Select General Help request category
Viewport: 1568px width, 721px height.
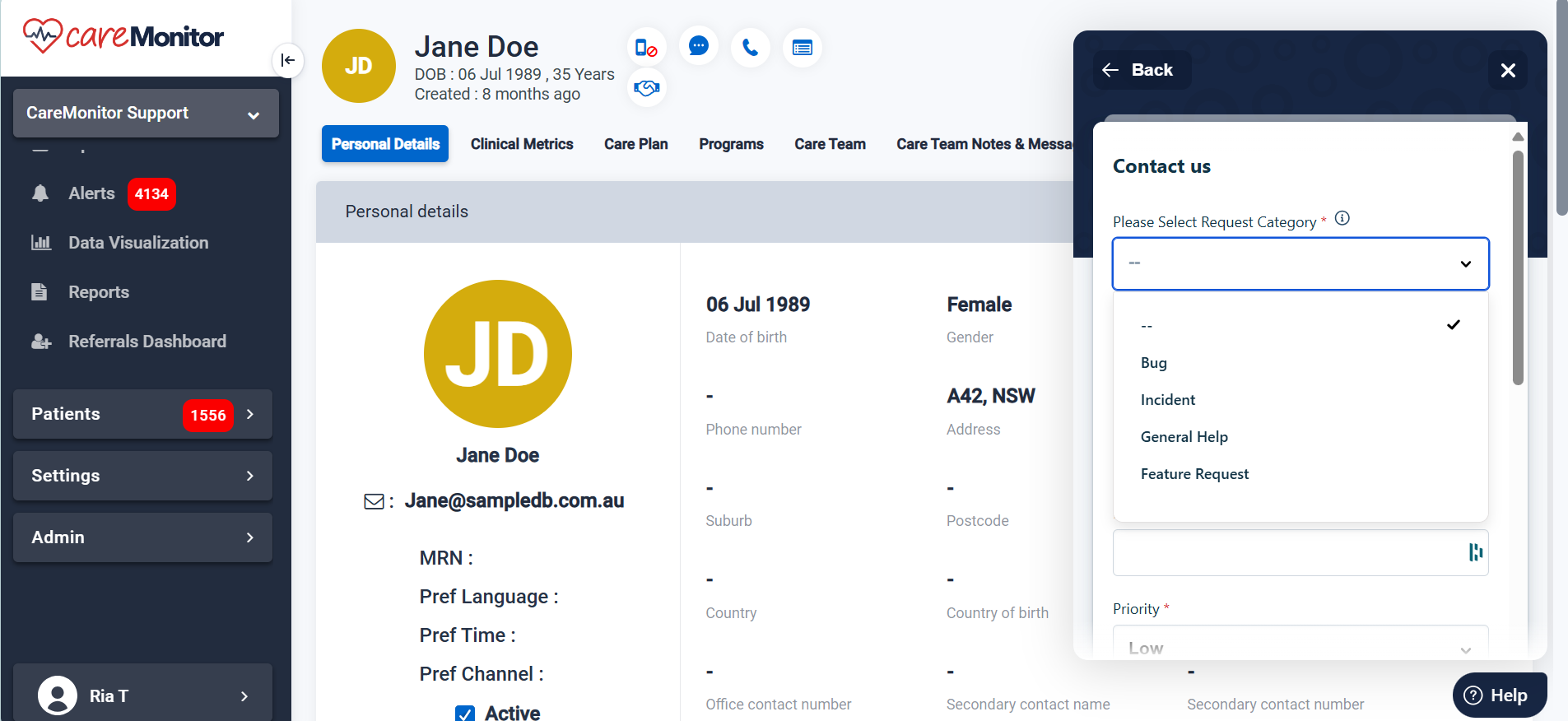tap(1300, 437)
